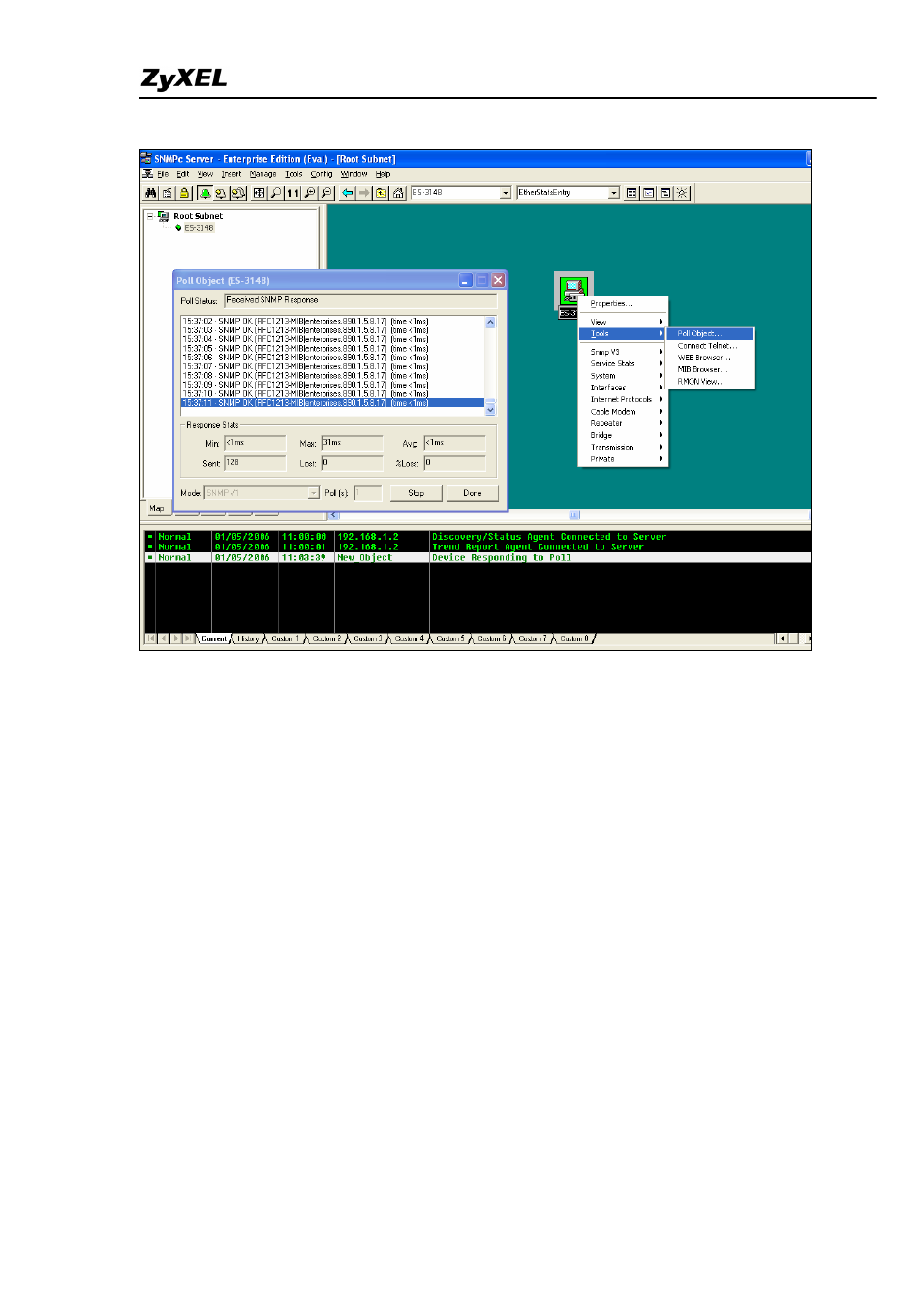Open the Manage menu
The height and width of the screenshot is (1308, 924).
262,174
